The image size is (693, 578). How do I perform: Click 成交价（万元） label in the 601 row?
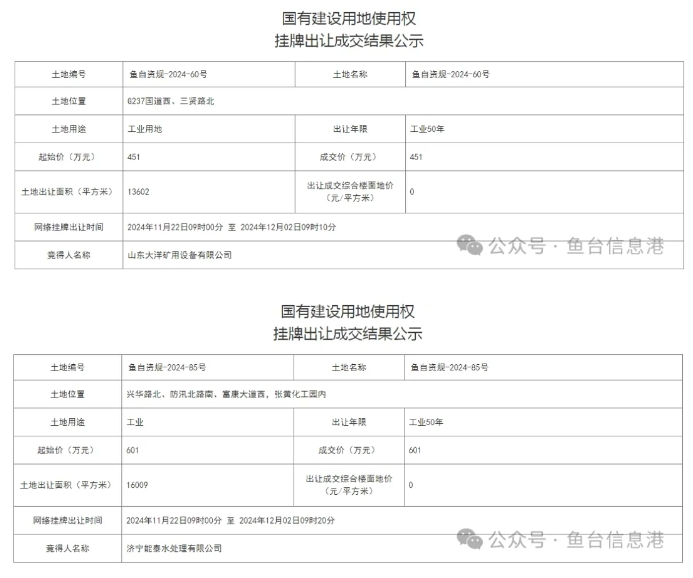pos(347,450)
